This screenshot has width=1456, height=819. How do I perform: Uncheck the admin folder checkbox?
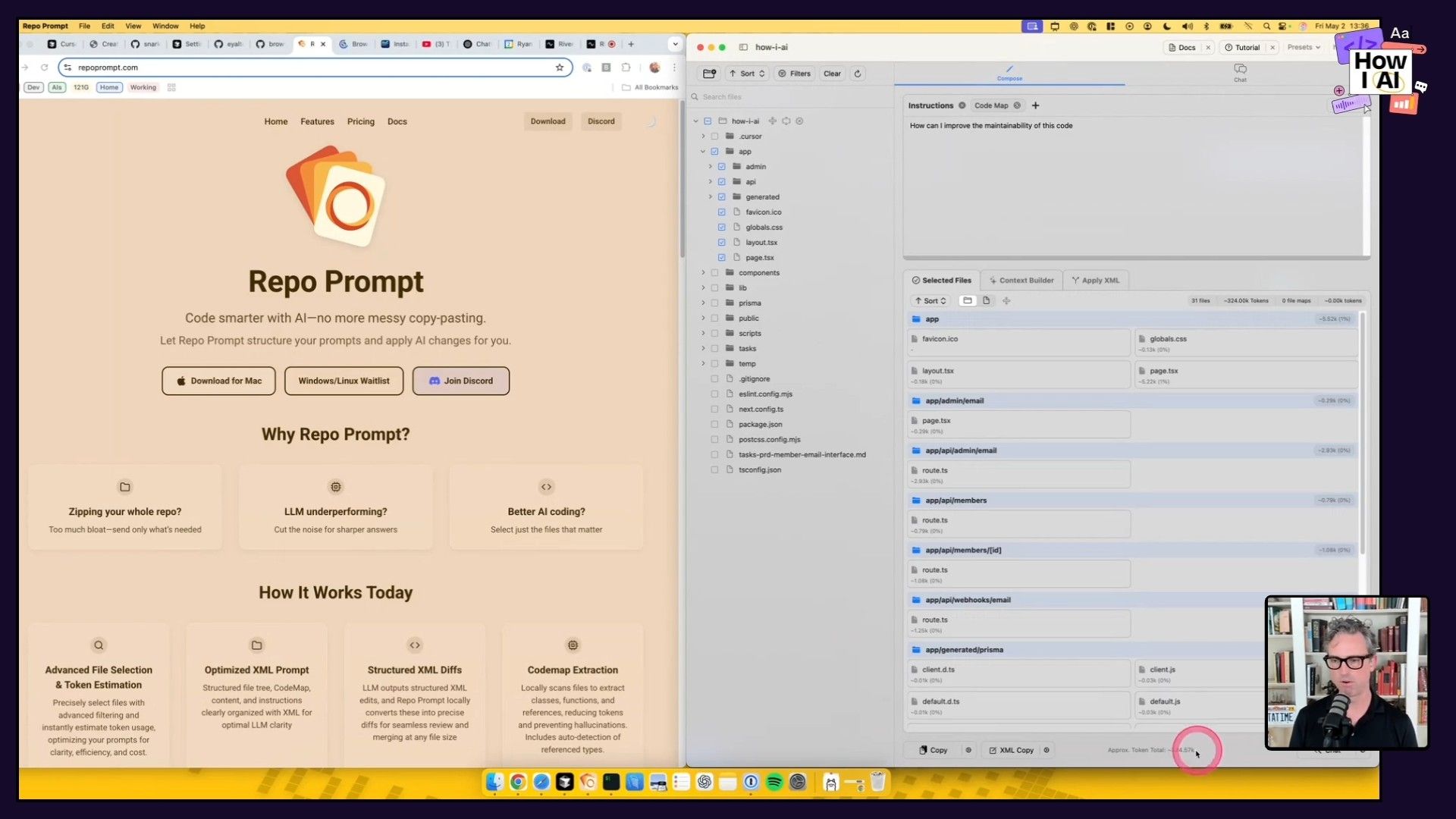tap(722, 167)
